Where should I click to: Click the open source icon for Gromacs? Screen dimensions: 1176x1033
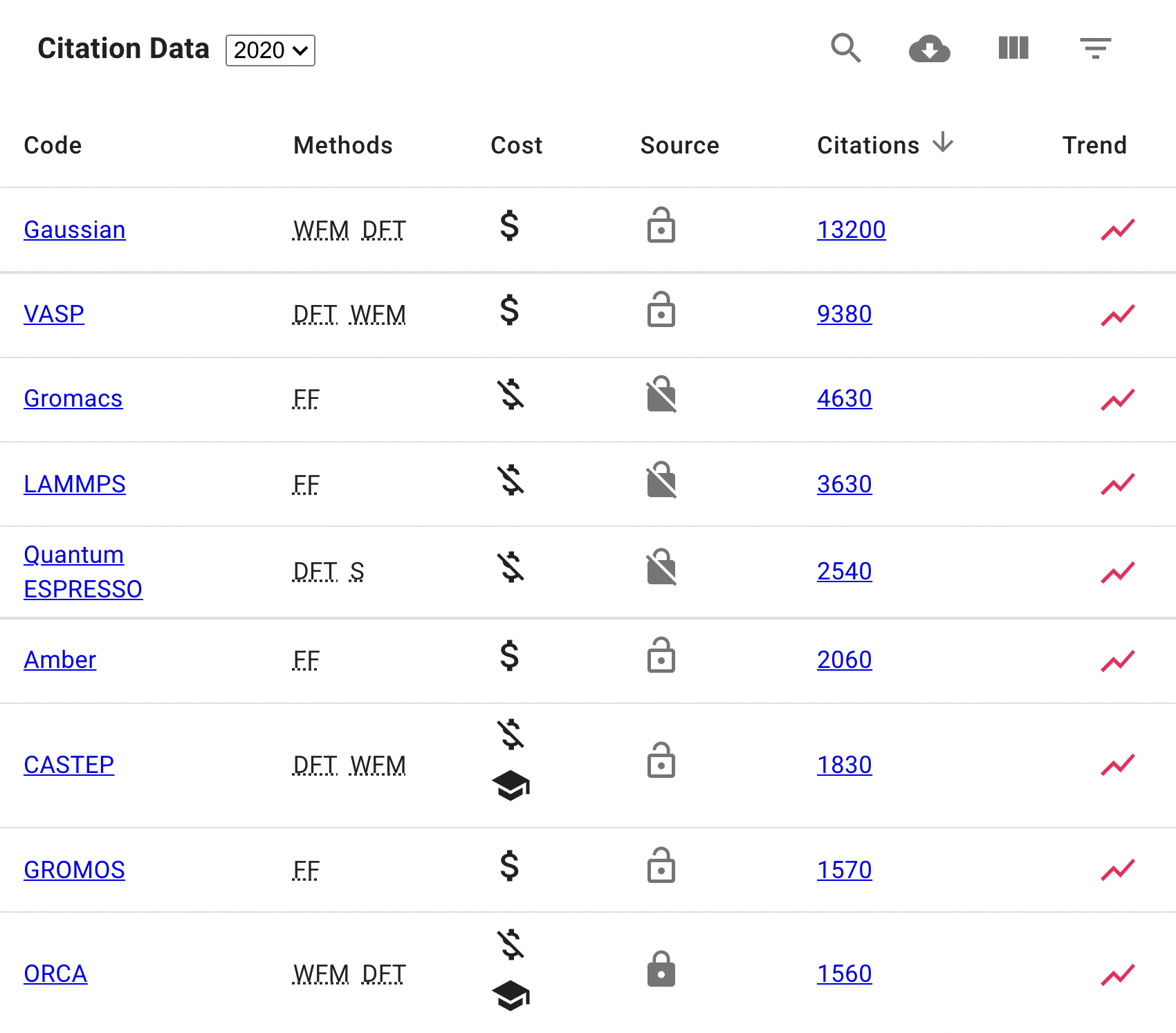pos(661,394)
